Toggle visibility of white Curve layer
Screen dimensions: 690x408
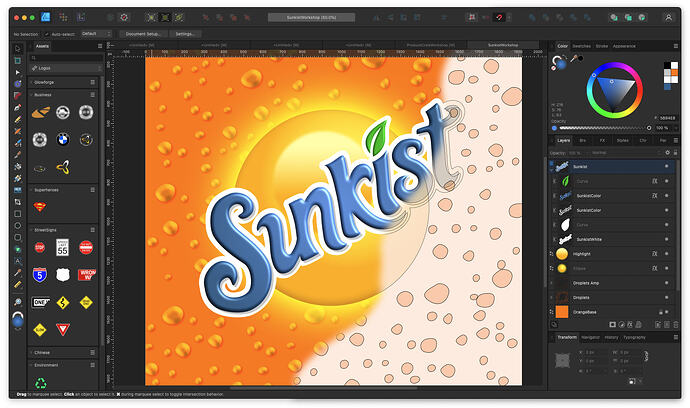pyautogui.click(x=666, y=224)
